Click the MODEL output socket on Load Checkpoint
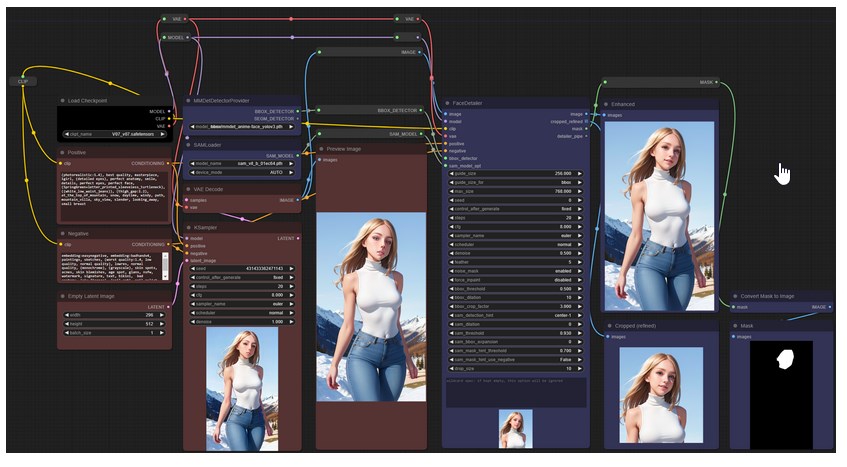Viewport: 847px width, 467px height. [169, 112]
